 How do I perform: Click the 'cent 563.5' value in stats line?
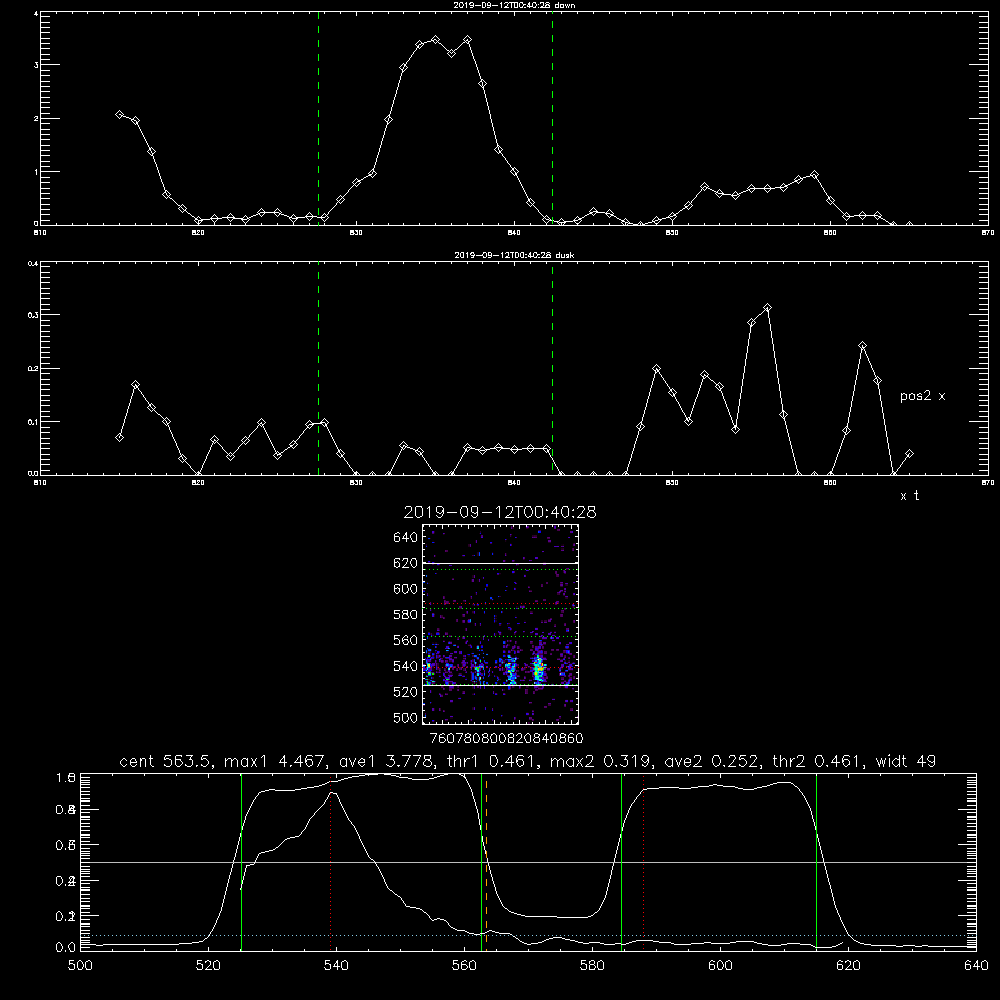pyautogui.click(x=163, y=761)
